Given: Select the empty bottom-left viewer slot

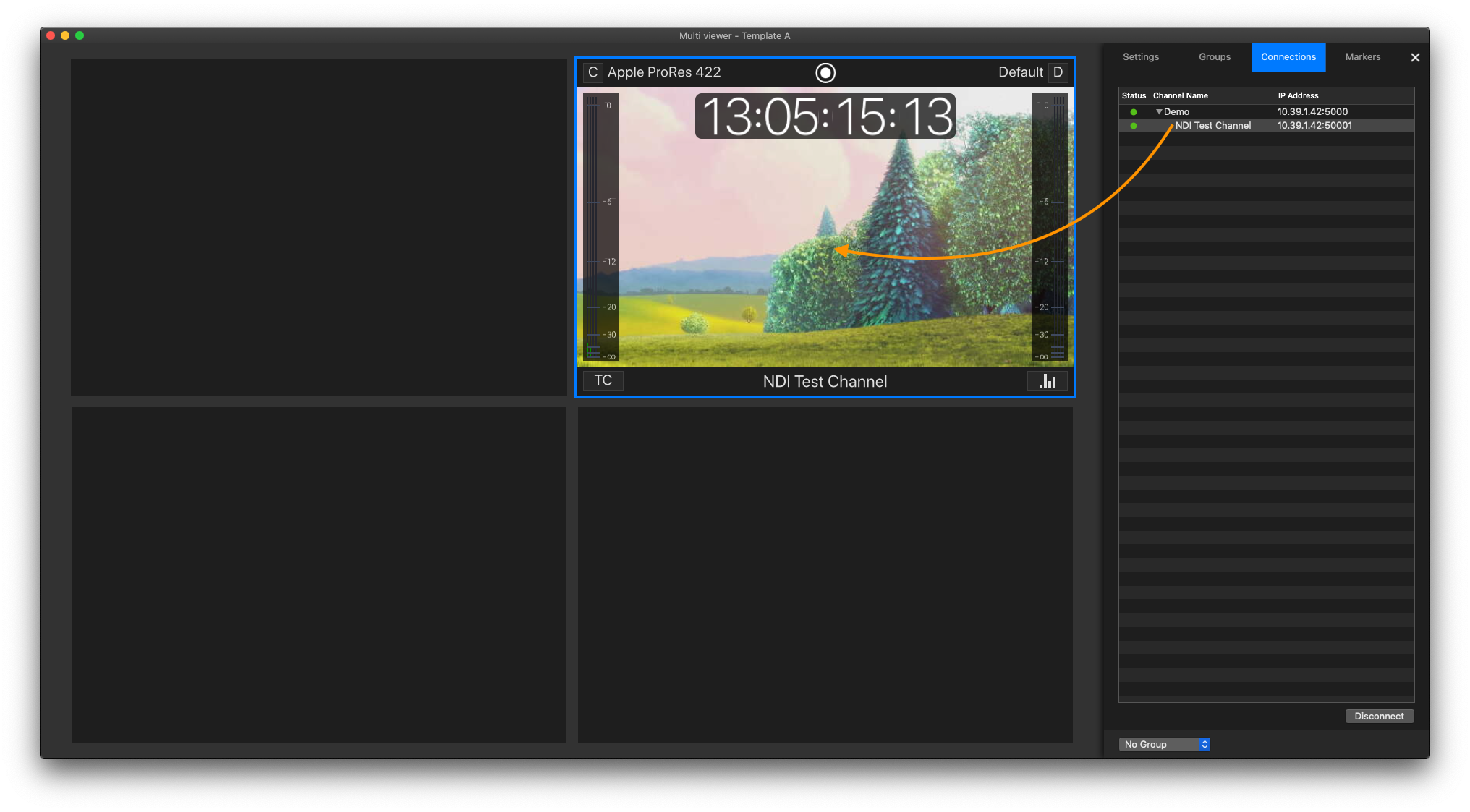Looking at the screenshot, I should (318, 575).
